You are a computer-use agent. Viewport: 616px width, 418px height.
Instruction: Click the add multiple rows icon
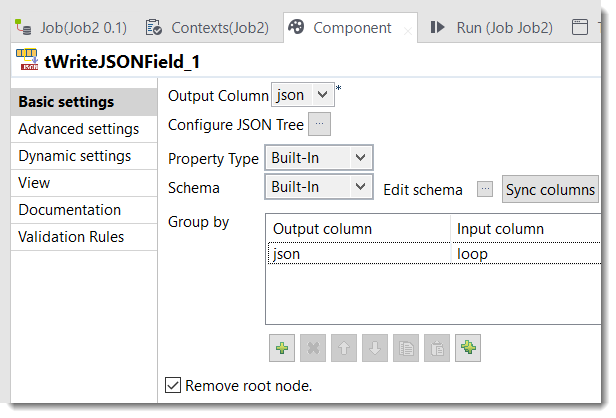[467, 348]
